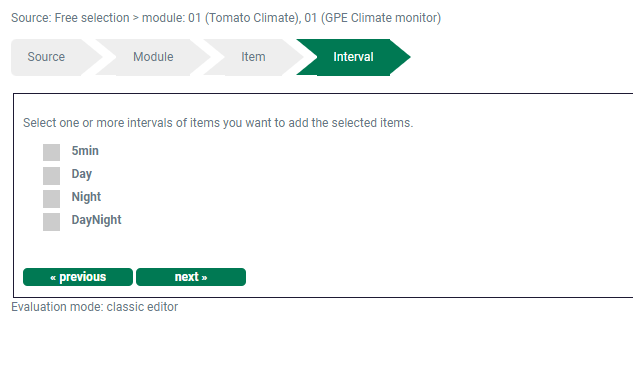This screenshot has width=633, height=385.
Task: Click the Tomato Climate module name in path
Action: coord(252,18)
